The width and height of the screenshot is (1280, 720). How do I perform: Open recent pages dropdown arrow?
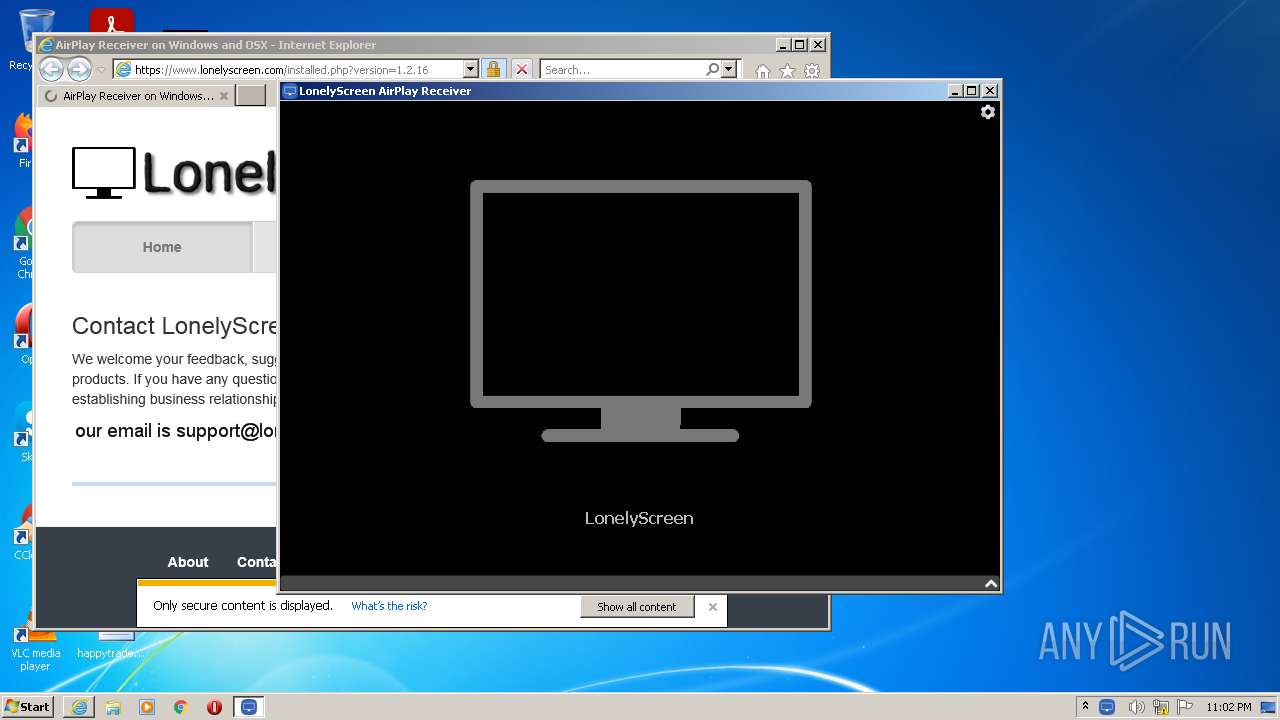[101, 70]
